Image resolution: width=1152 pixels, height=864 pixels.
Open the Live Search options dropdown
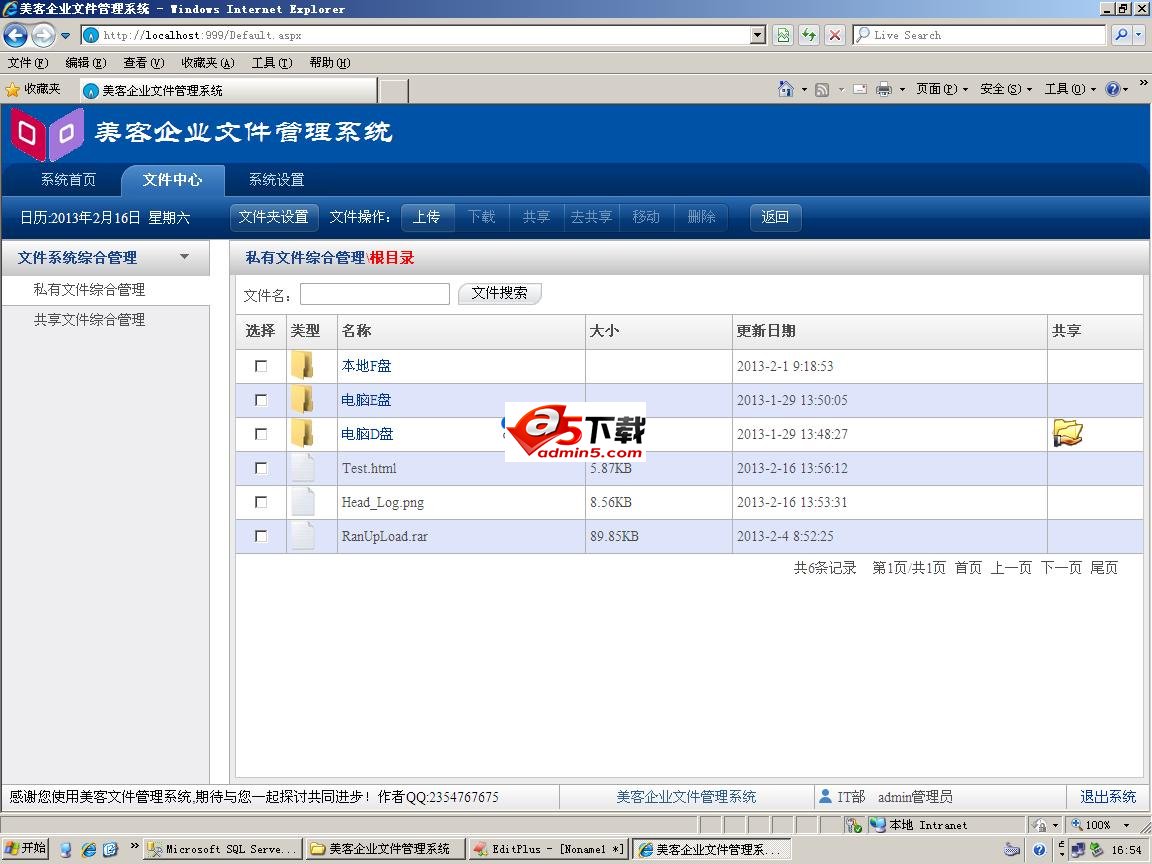1139,35
